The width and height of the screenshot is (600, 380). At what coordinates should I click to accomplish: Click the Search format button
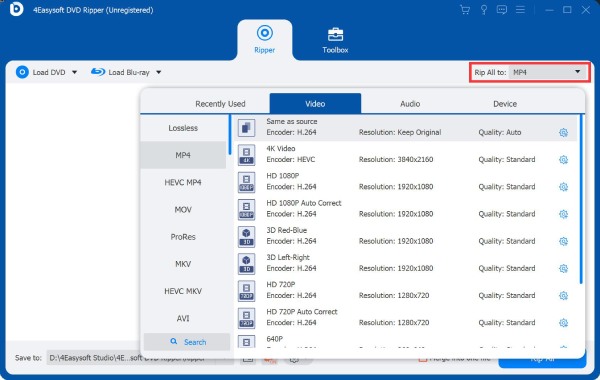(187, 342)
